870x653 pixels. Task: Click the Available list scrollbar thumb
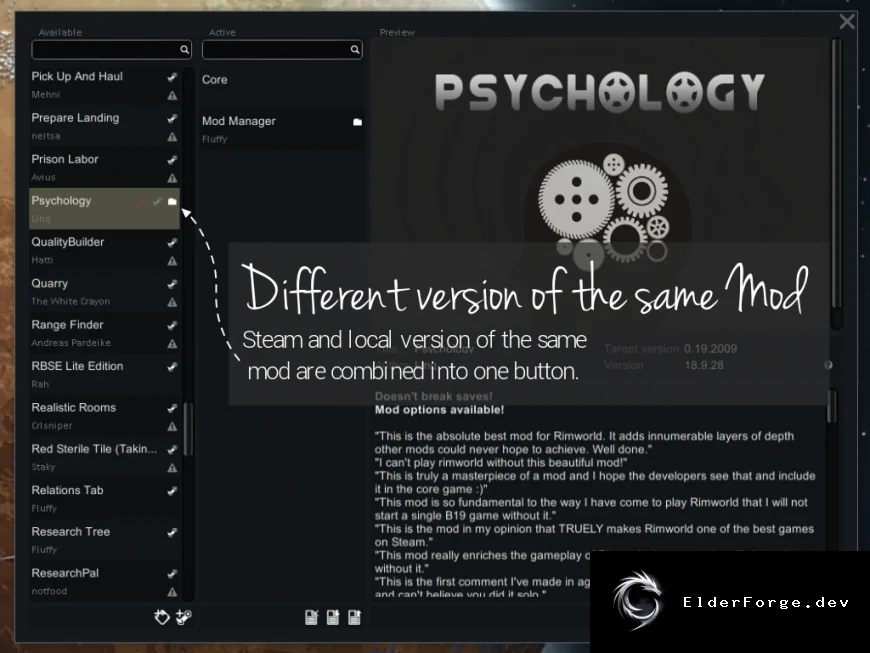tap(188, 429)
